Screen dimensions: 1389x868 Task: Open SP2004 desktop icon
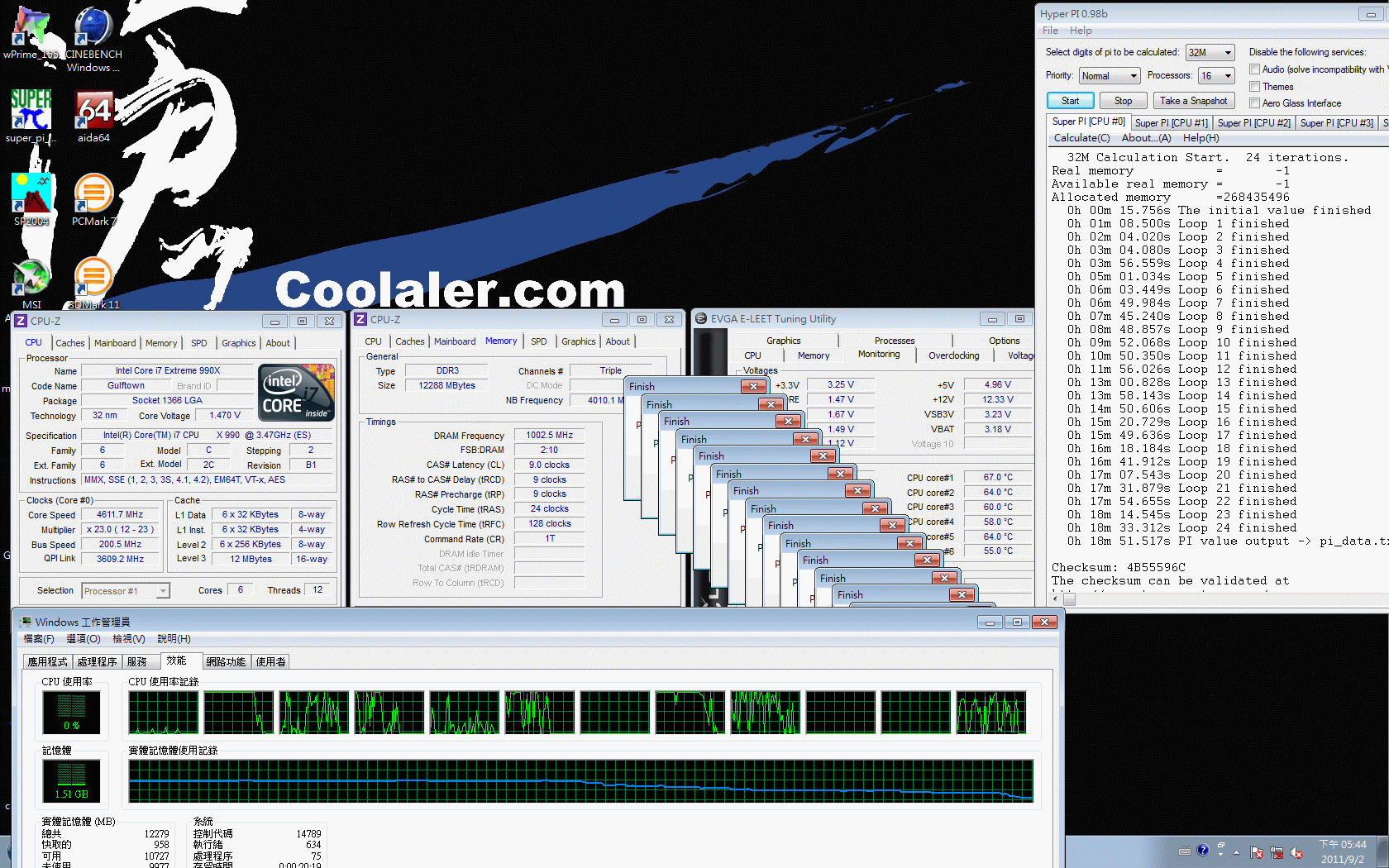pyautogui.click(x=31, y=199)
